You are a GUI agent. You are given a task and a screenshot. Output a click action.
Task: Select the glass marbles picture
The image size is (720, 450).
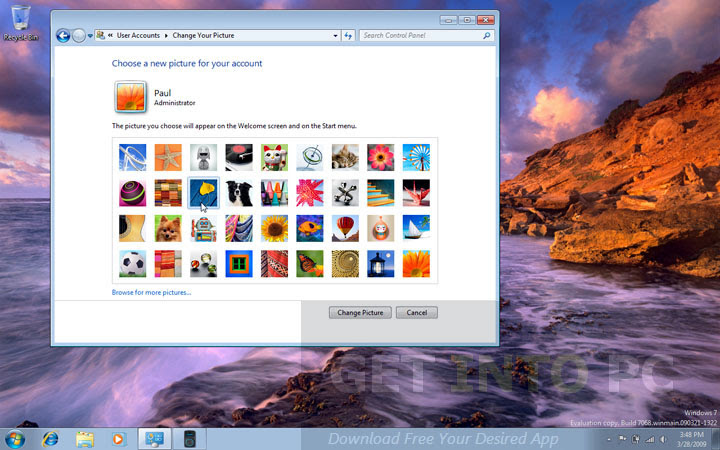point(203,264)
